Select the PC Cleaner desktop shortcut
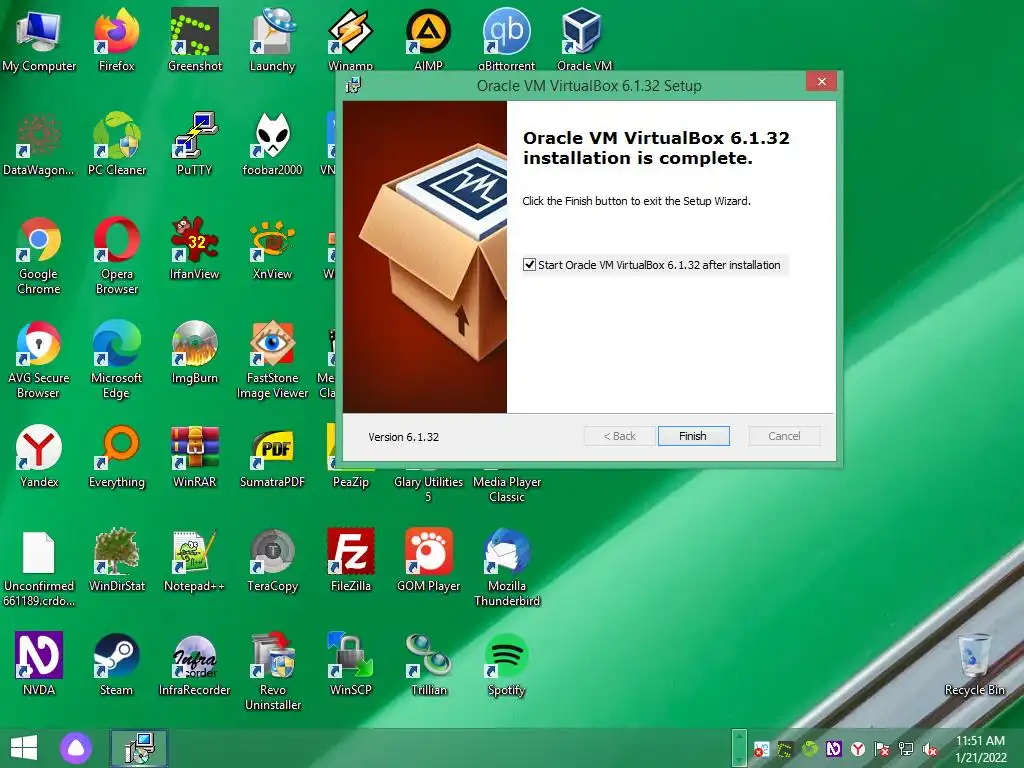Screen dimensions: 1024x768 coord(116,145)
